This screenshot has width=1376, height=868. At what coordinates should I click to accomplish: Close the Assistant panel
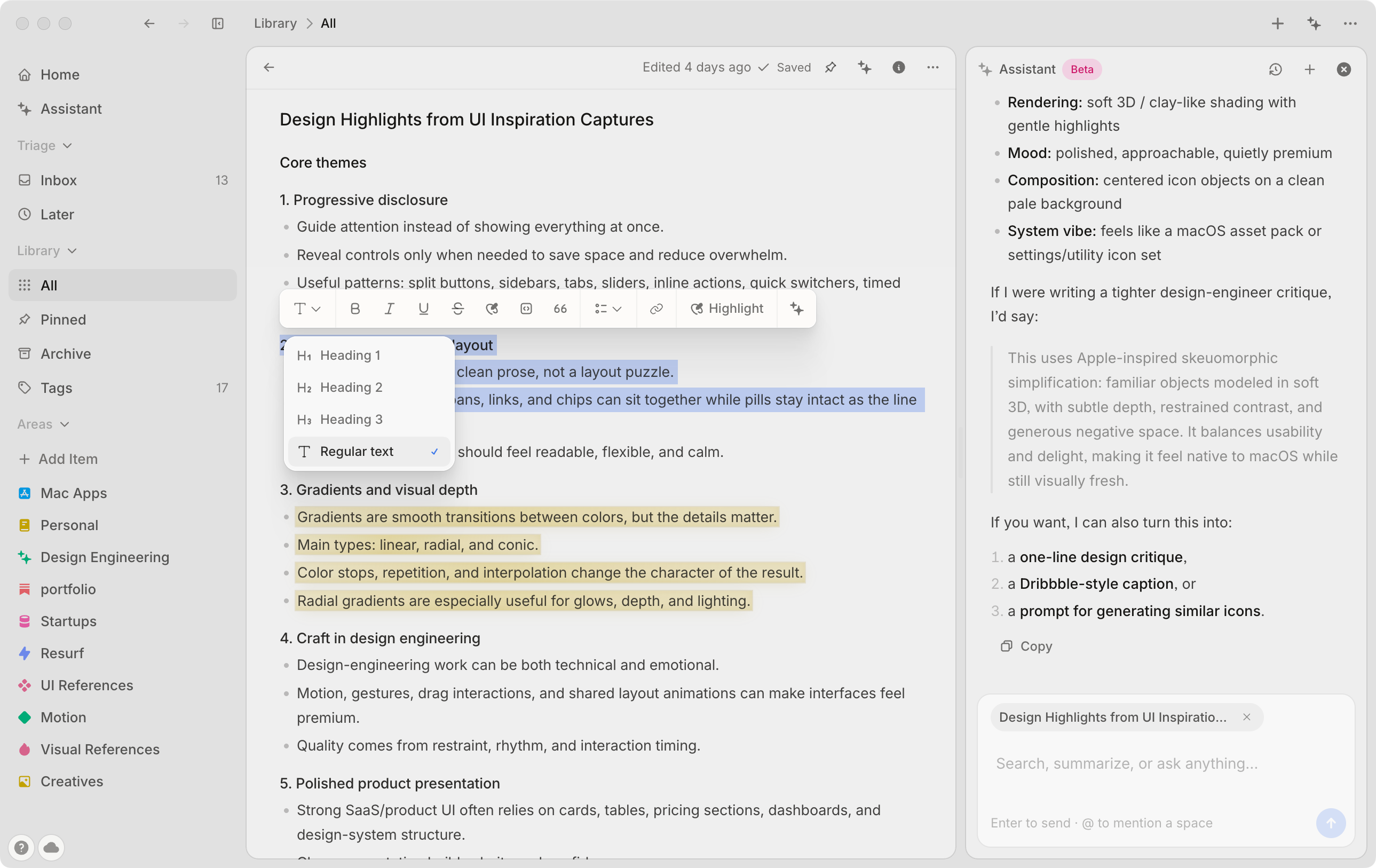click(1344, 69)
